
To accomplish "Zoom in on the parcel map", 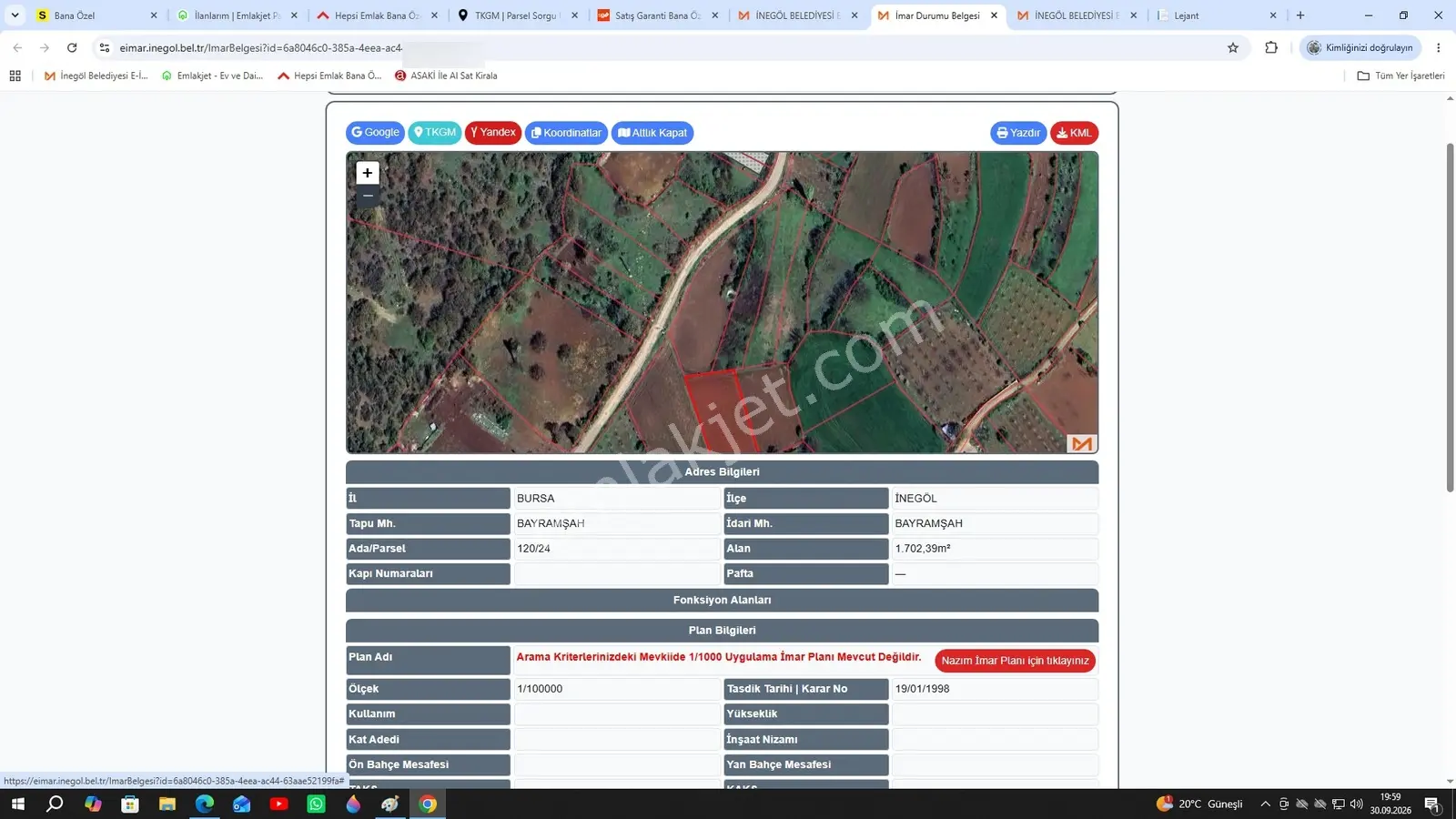I will click(367, 173).
